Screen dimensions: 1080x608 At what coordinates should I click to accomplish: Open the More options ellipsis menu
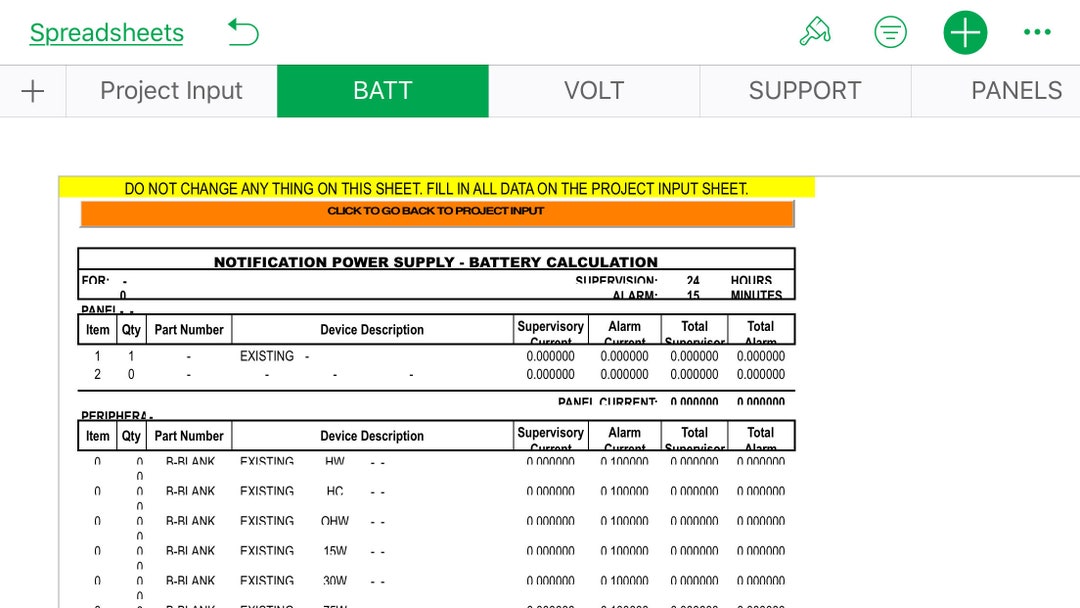pos(1037,31)
